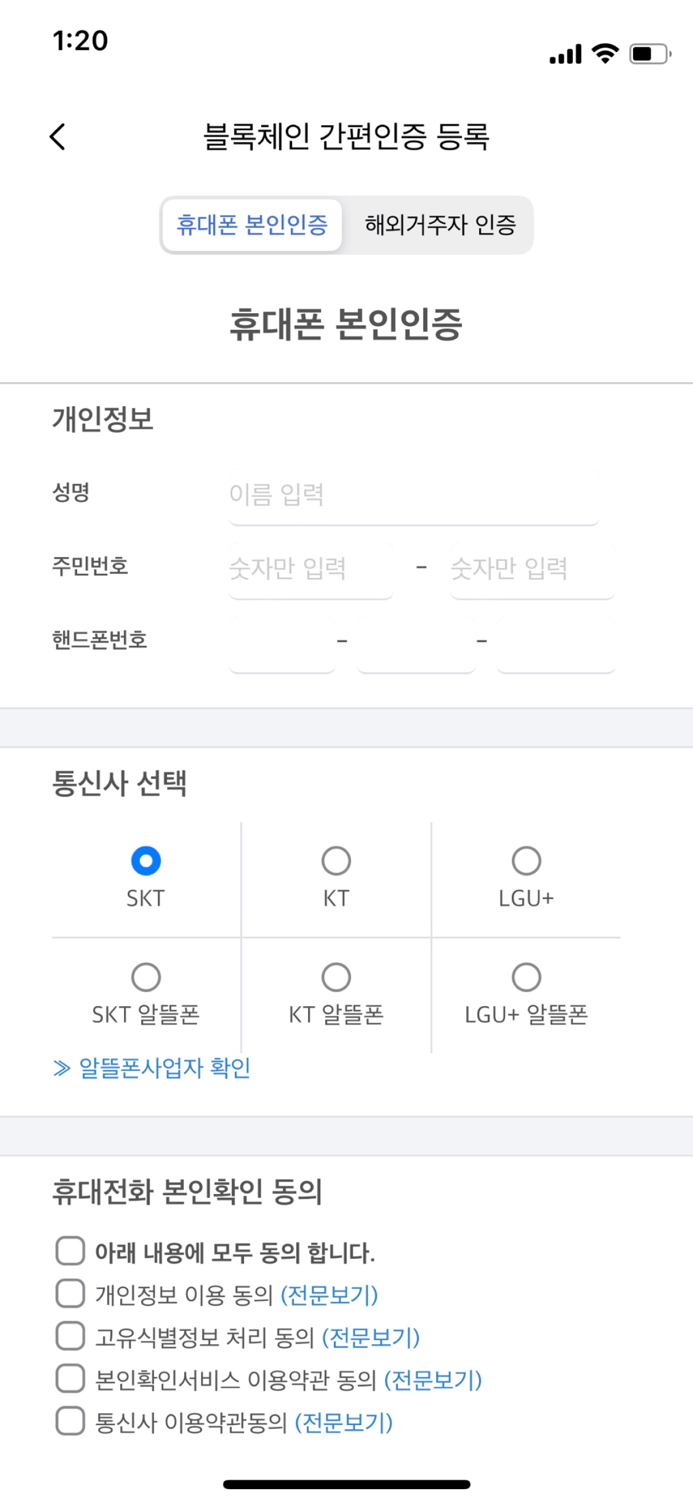Select the 휴대폰 본인인증 tab

250,226
